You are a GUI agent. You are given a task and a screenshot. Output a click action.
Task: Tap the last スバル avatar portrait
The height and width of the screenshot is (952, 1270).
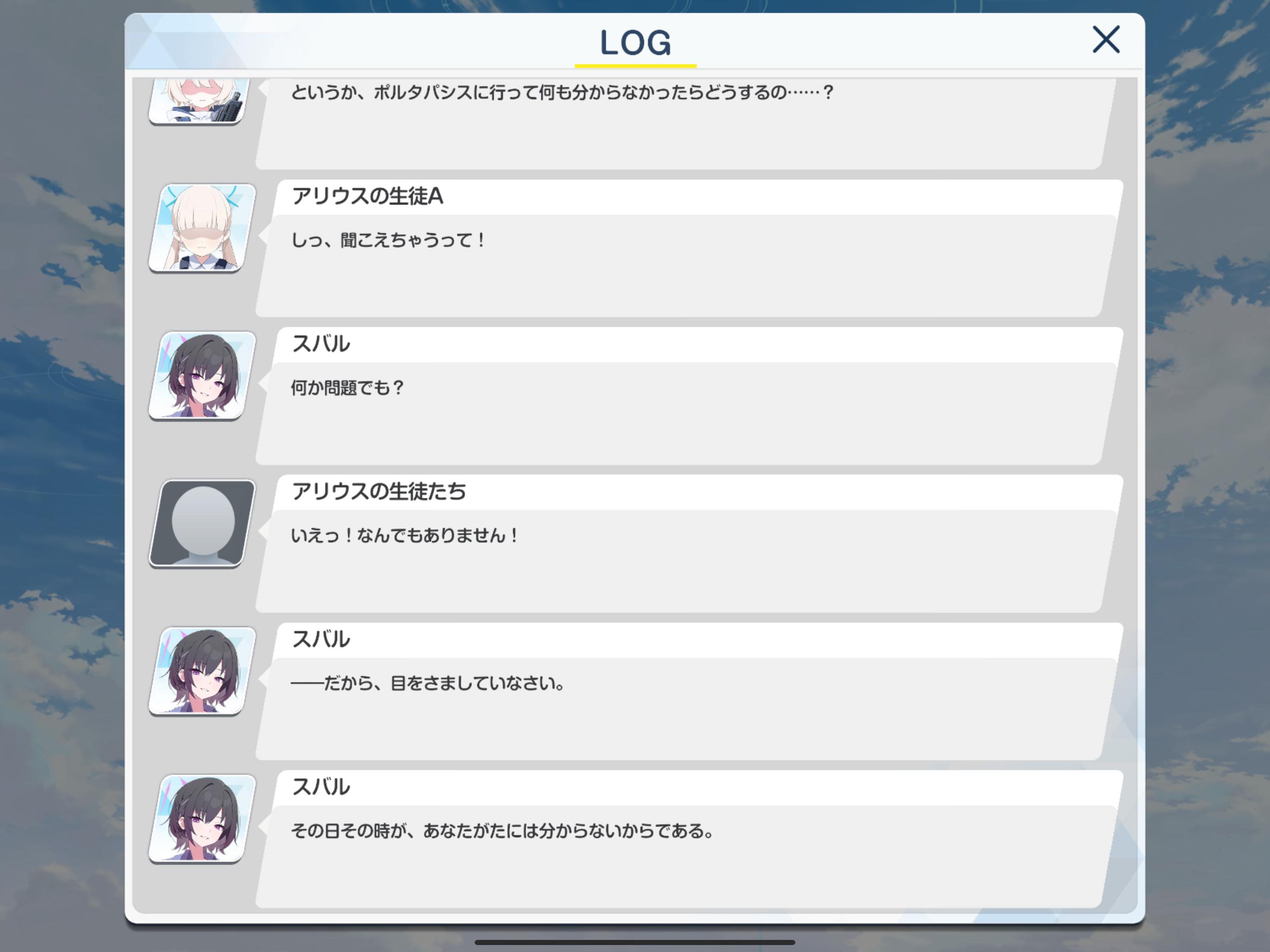[x=202, y=818]
